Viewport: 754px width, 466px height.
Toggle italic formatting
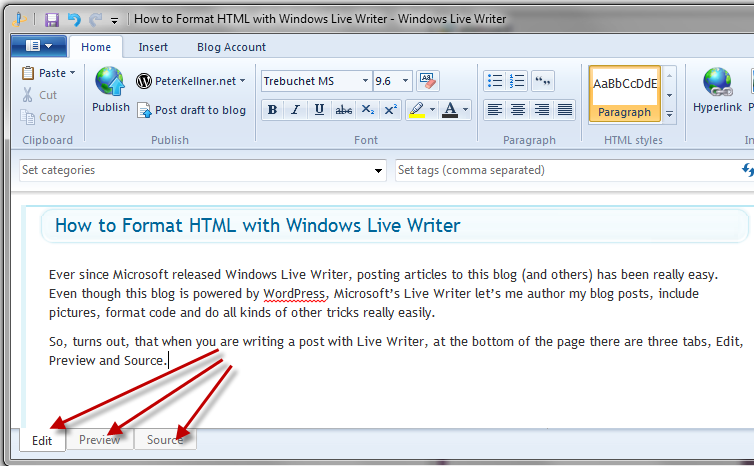point(295,110)
